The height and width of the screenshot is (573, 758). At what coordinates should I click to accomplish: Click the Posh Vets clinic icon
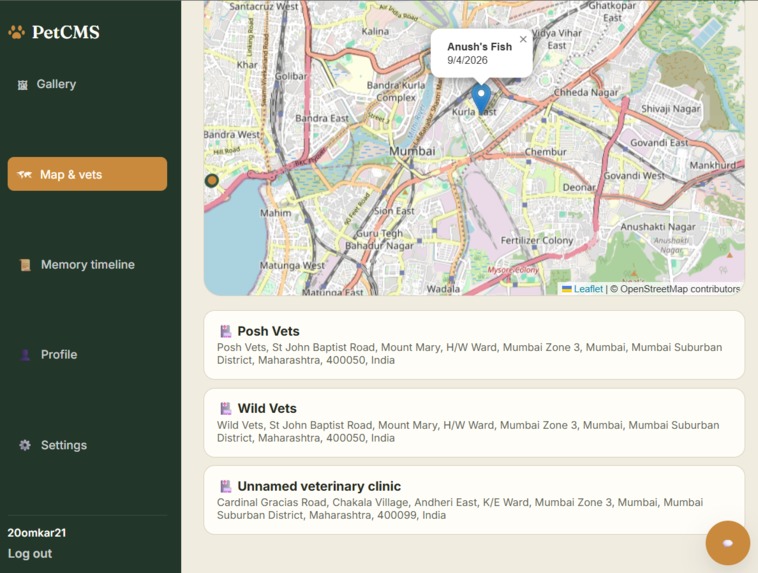(226, 331)
